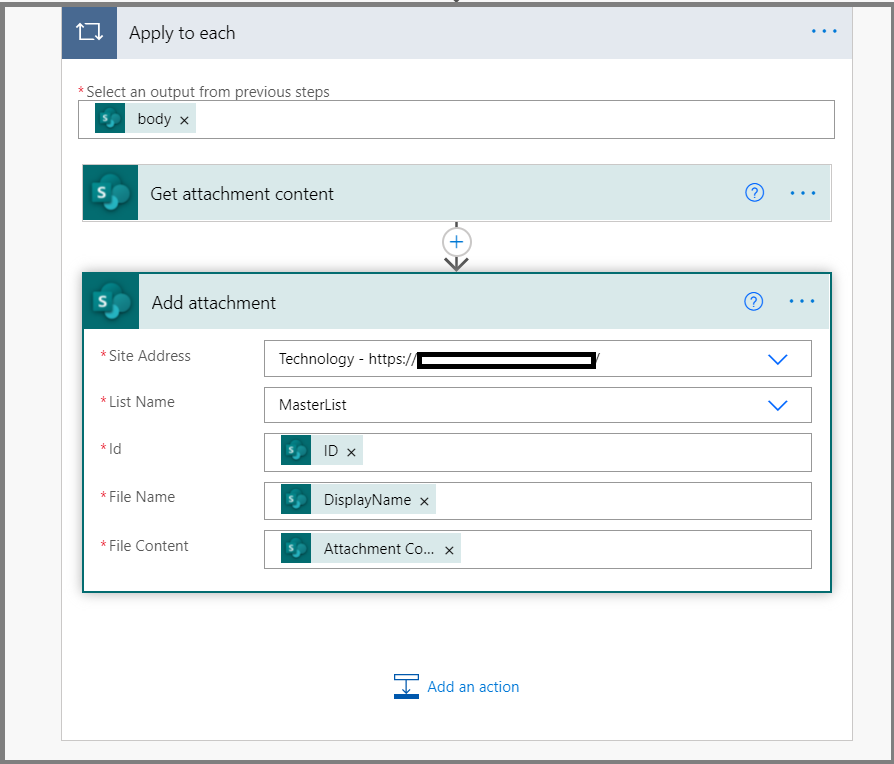This screenshot has height=764, width=894.
Task: Open the Apply to each options menu
Action: [x=823, y=31]
